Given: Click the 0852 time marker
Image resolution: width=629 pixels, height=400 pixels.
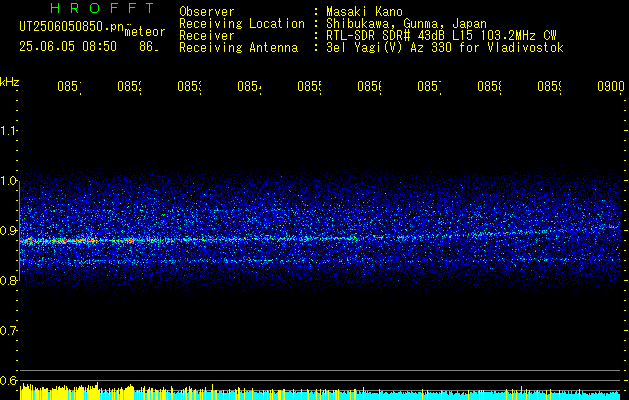Looking at the screenshot, I should (x=129, y=86).
